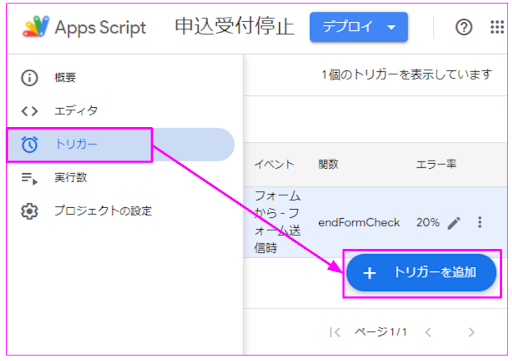Jump to the first page arrow
The height and width of the screenshot is (361, 512).
(x=335, y=332)
